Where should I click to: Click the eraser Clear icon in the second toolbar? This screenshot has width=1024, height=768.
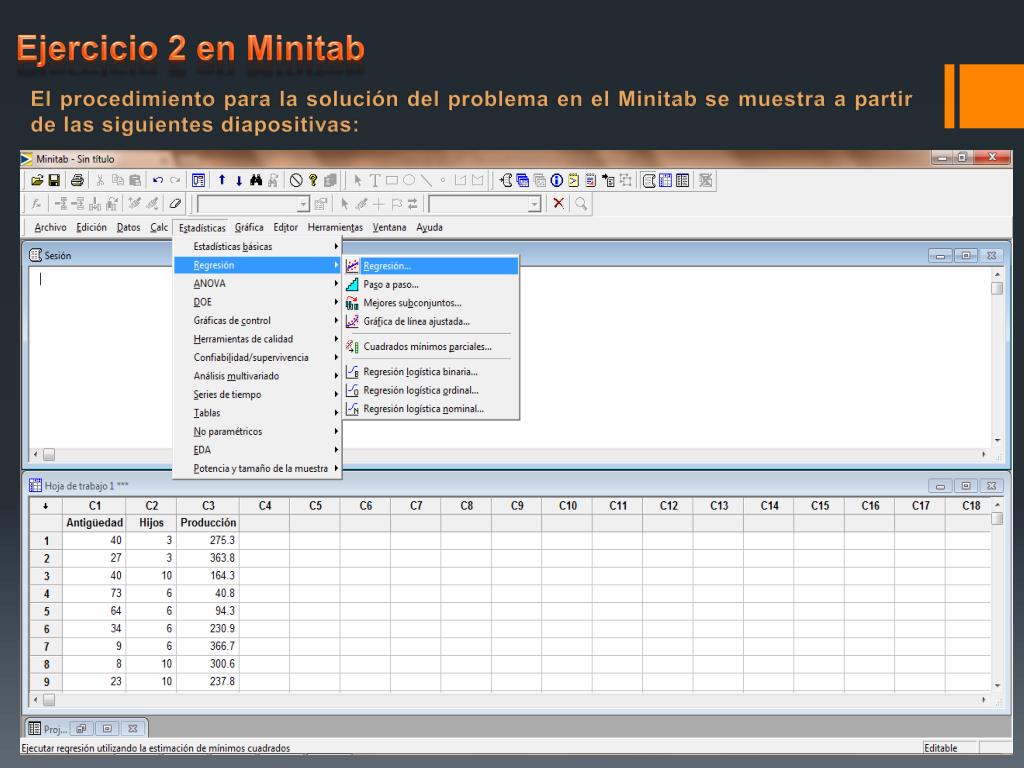pyautogui.click(x=174, y=204)
